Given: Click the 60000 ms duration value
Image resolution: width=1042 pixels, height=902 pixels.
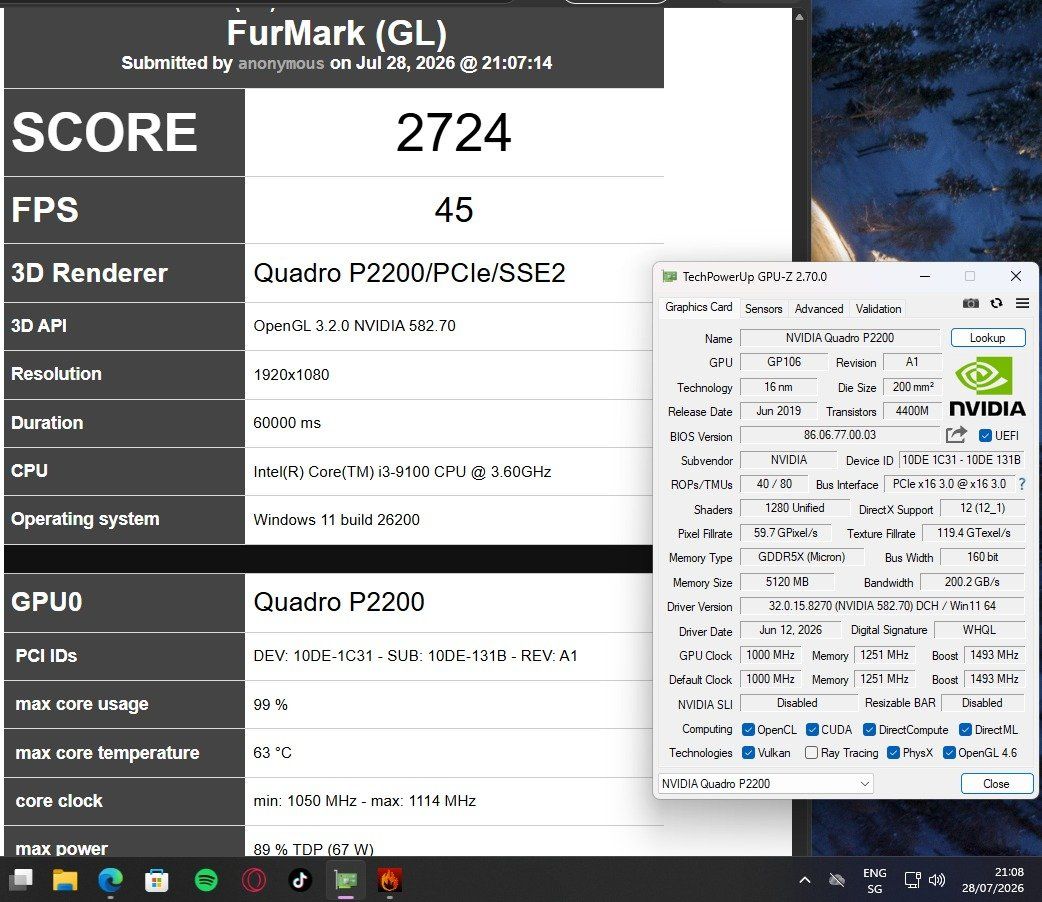Looking at the screenshot, I should click(x=287, y=423).
